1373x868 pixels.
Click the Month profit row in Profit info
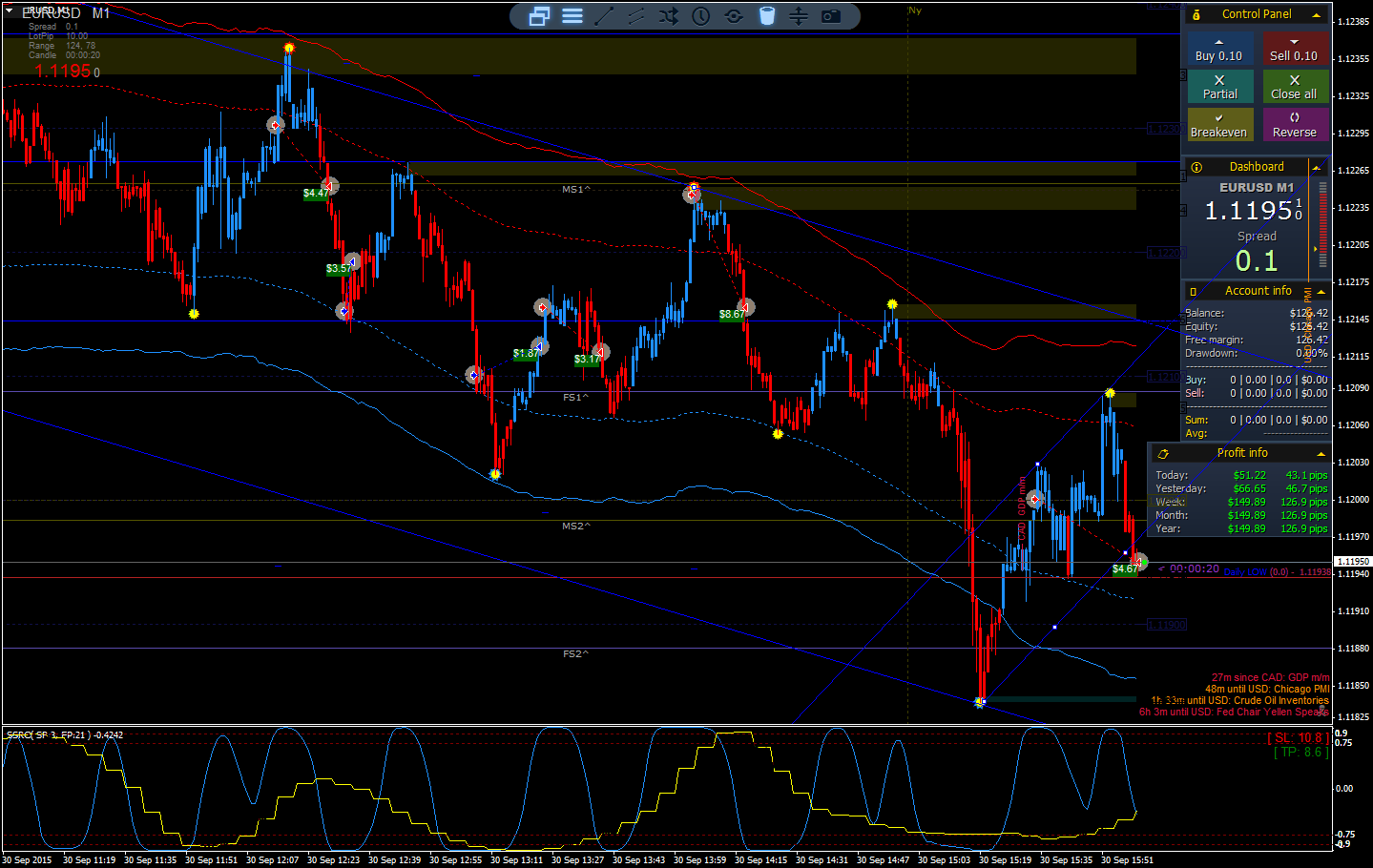[x=1240, y=515]
